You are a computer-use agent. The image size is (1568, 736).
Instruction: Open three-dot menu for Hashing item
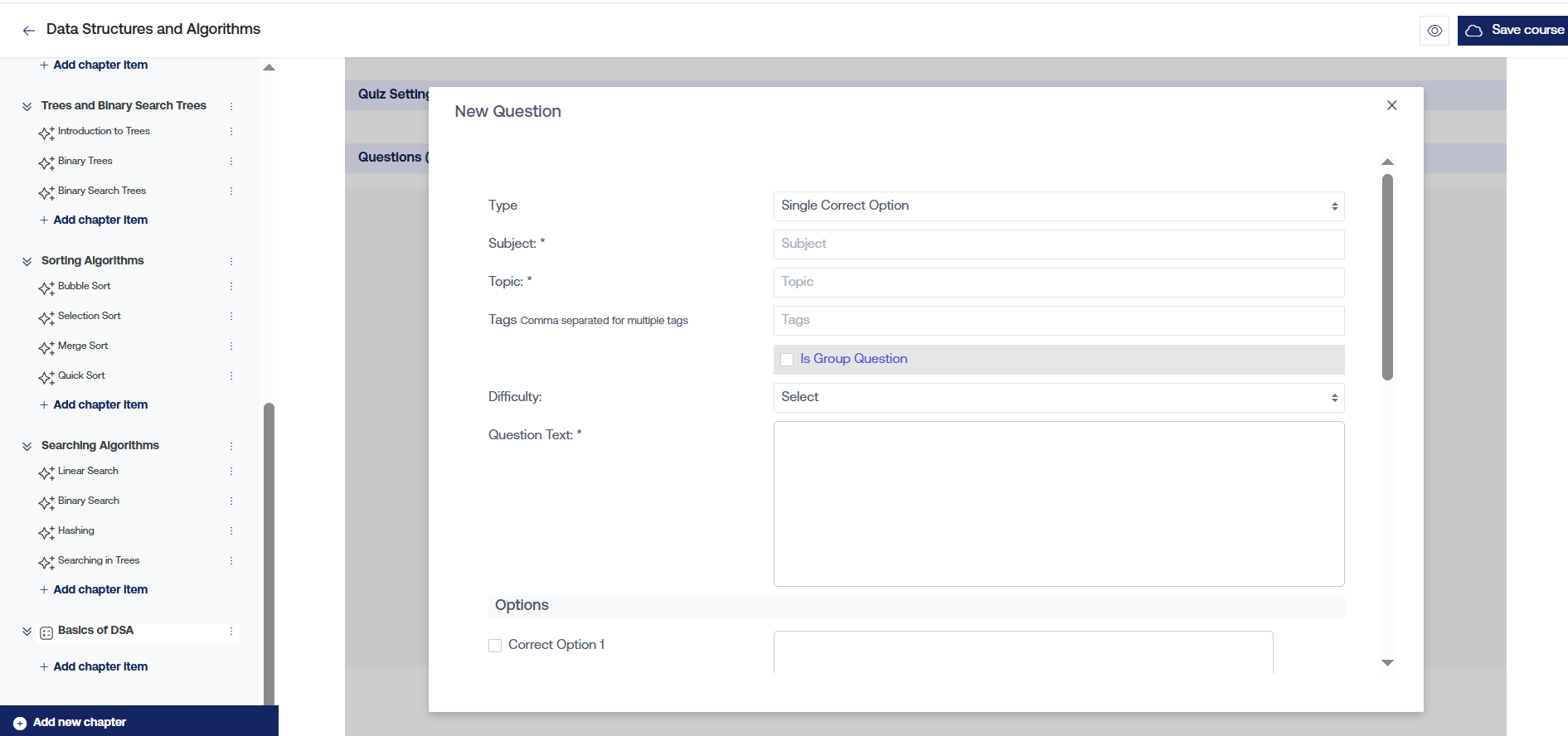pos(231,531)
